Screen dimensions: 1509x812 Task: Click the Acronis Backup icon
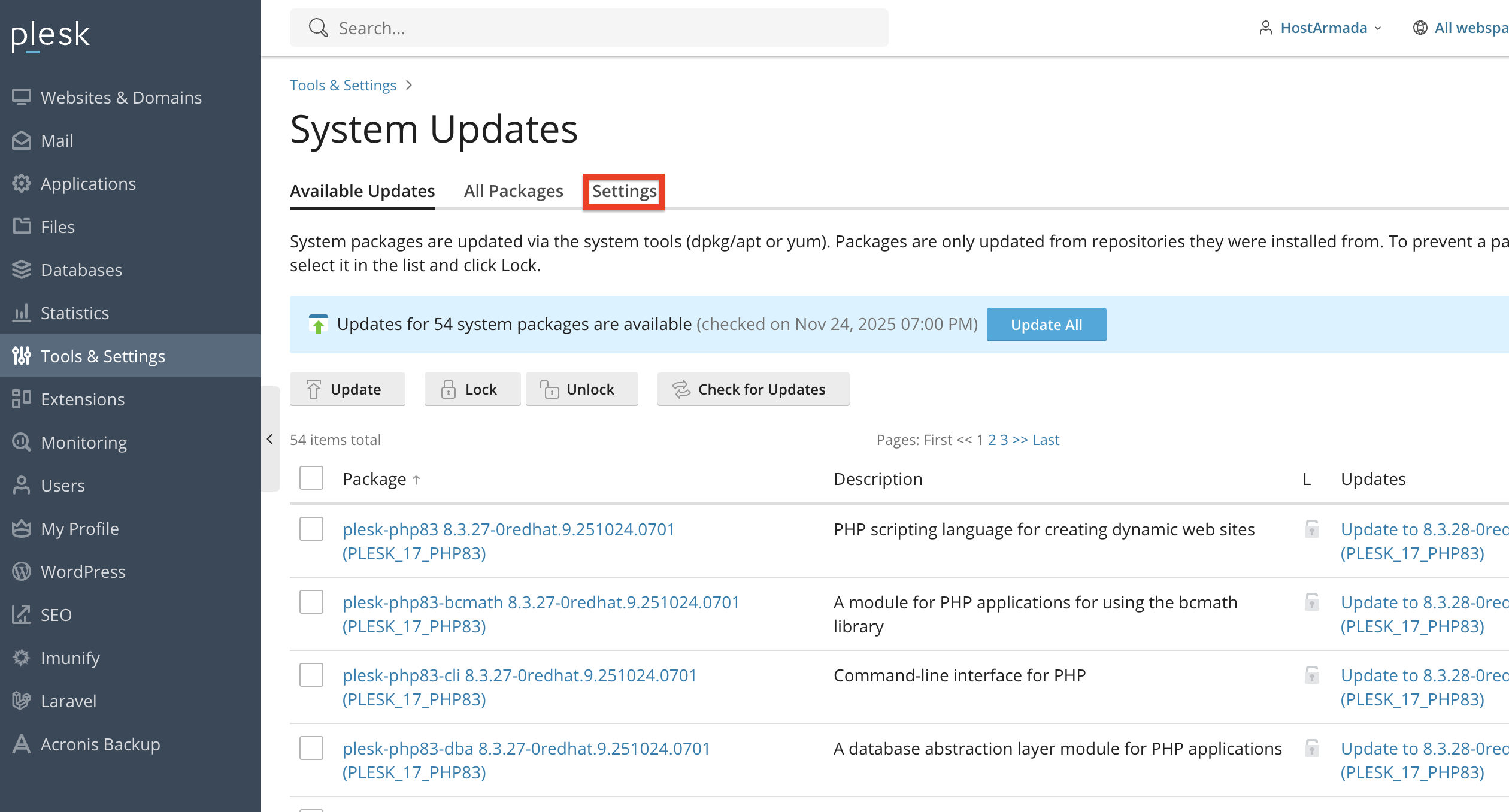coord(22,744)
